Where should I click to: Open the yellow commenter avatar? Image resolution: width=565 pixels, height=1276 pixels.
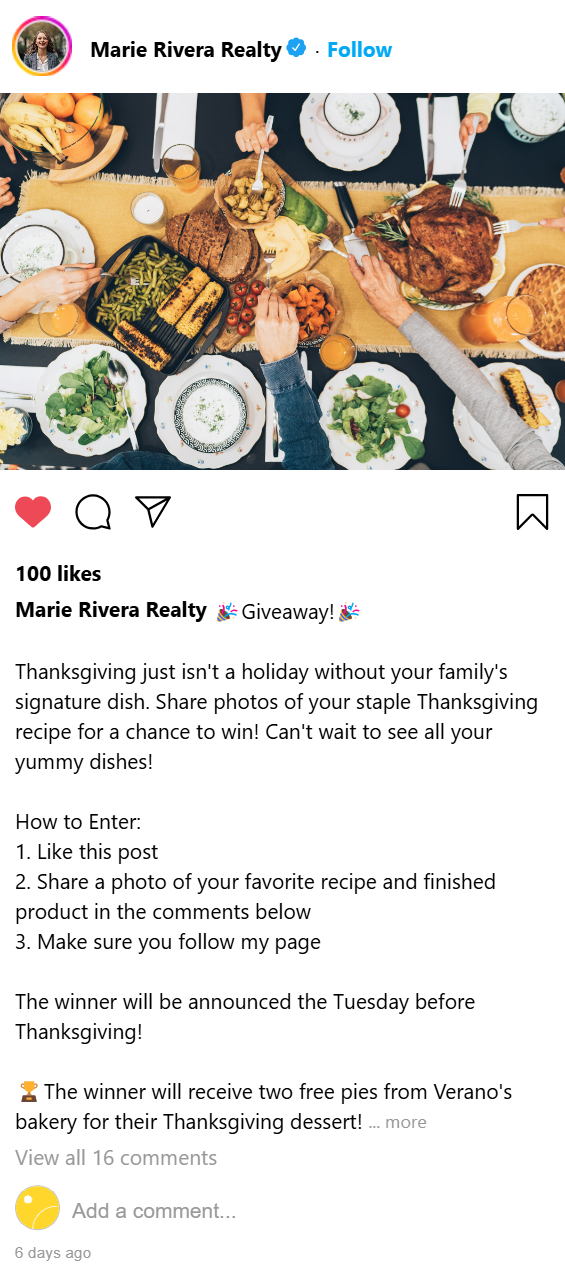click(x=37, y=1208)
